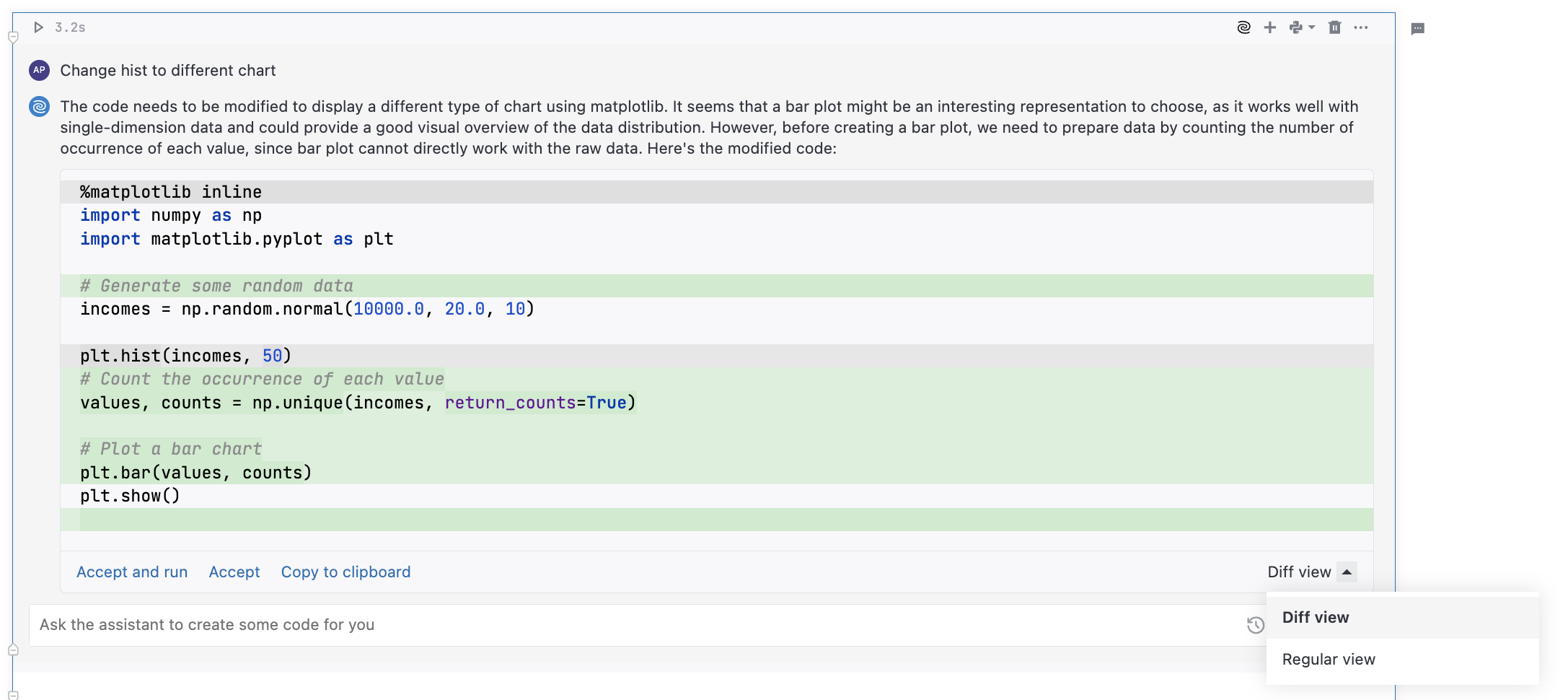Open more cell actions via the ellipsis icon
Image resolution: width=1568 pixels, height=700 pixels.
click(1362, 27)
